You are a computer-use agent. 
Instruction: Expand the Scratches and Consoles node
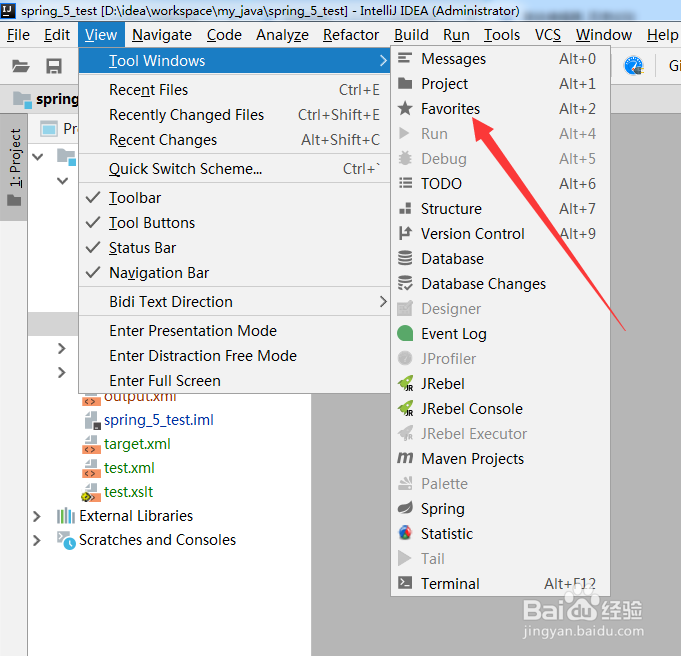point(37,540)
